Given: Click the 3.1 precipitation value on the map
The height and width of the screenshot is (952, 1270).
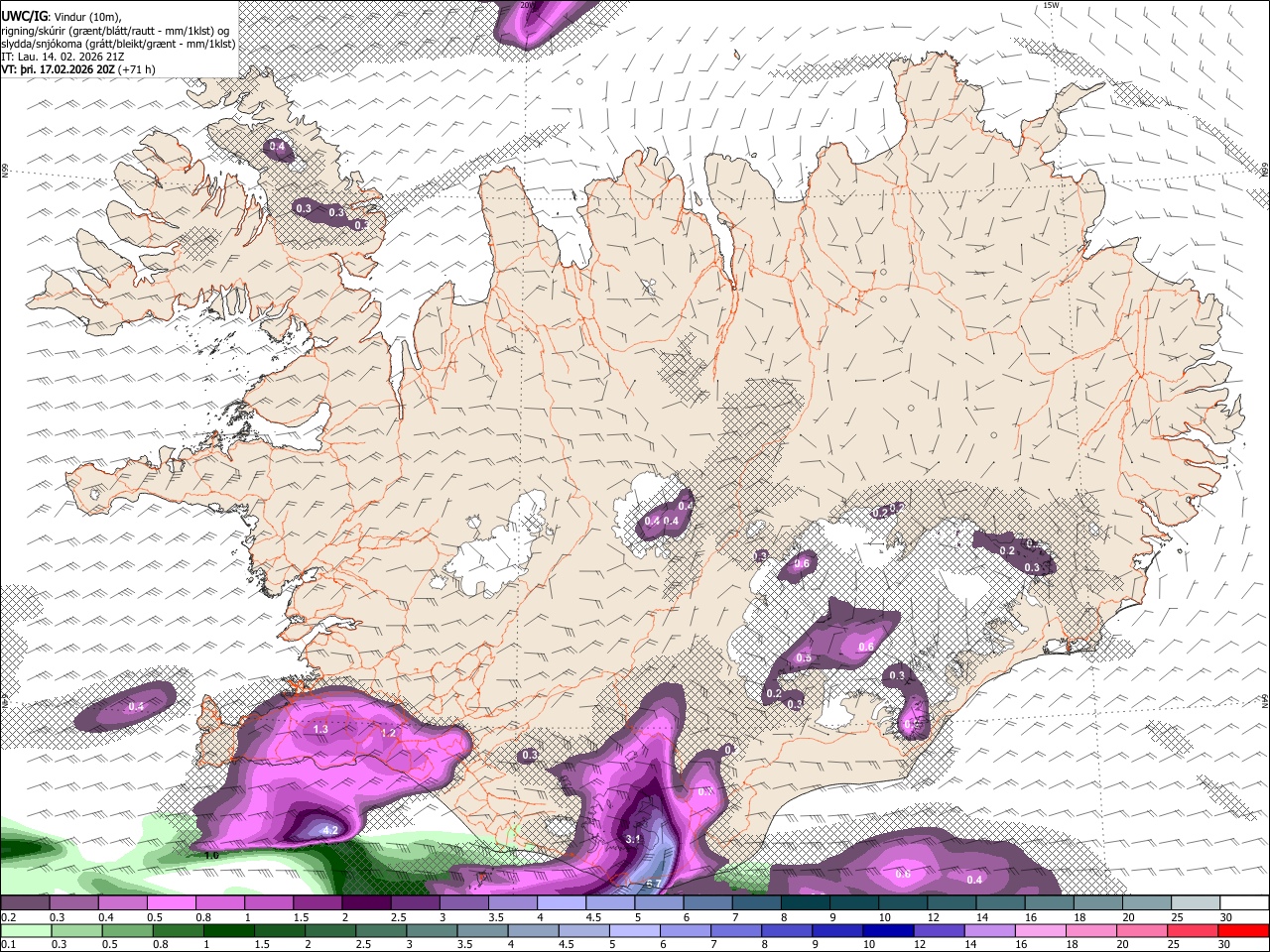Looking at the screenshot, I should pos(634,839).
